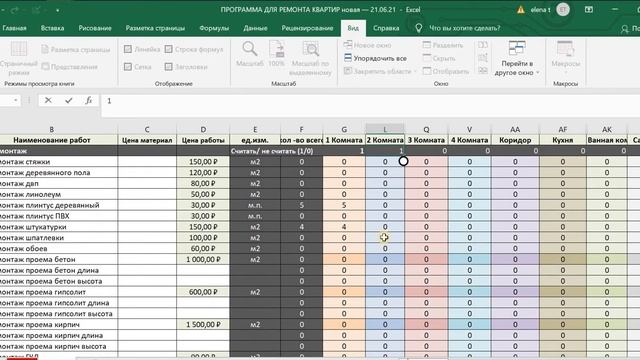Click the reset window position icon
The height and width of the screenshot is (360, 640).
[x=483, y=71]
